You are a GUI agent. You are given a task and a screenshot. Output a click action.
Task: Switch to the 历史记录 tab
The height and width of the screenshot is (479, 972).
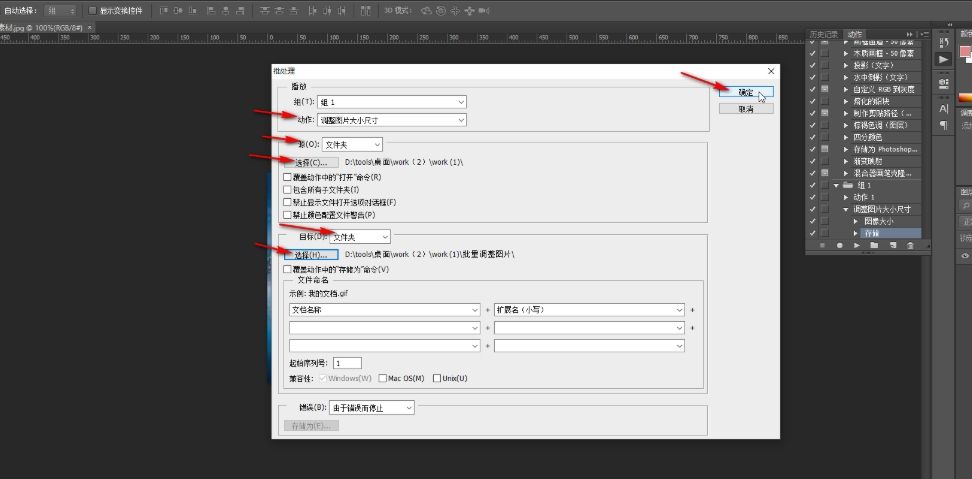coord(824,34)
